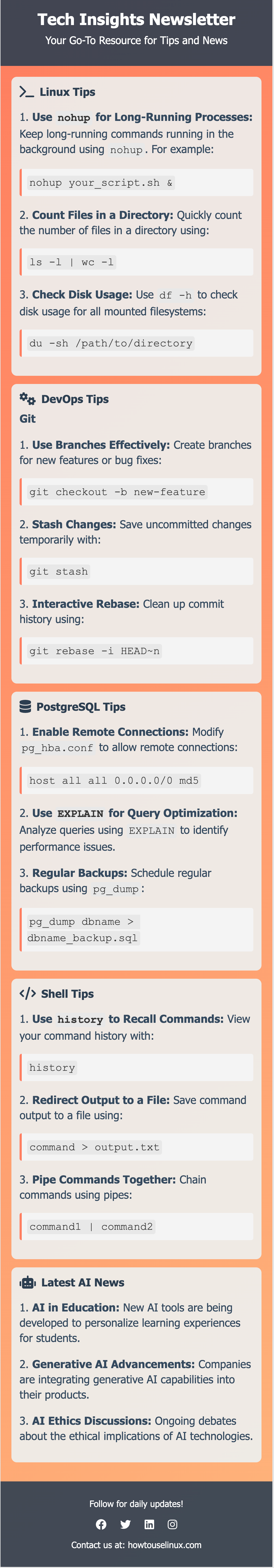
Task: Click the terminal icon beside Linux Tips
Action: click(x=27, y=92)
